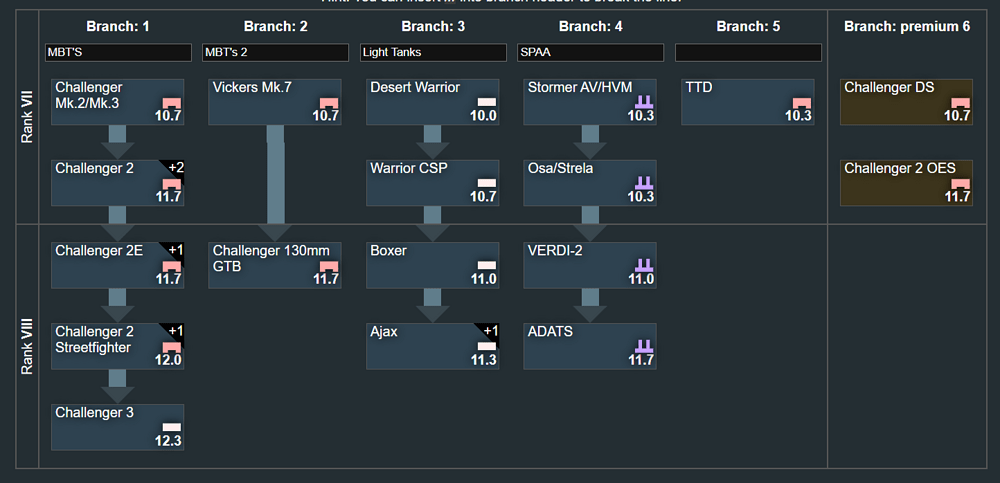This screenshot has width=1000, height=483.
Task: Expand the +1 group on Challenger 2 Streetfighter
Action: pyautogui.click(x=175, y=331)
